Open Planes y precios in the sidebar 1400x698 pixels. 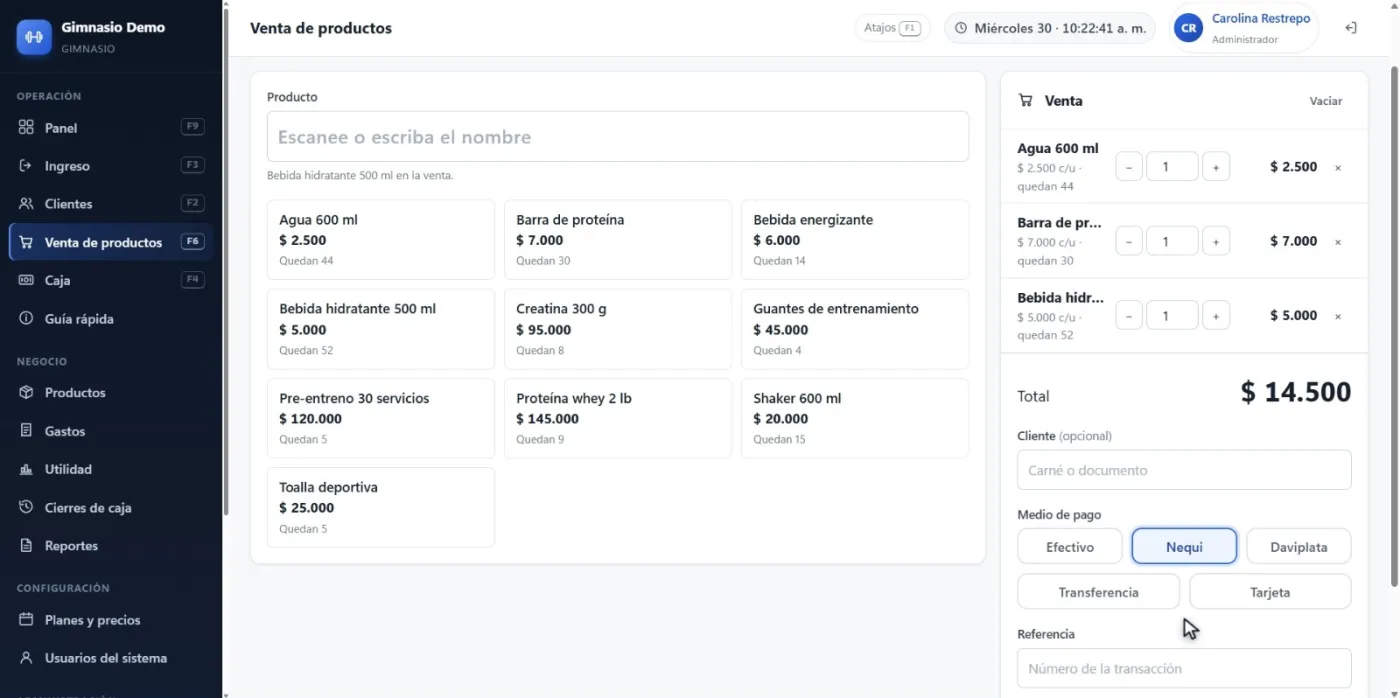click(x=111, y=620)
